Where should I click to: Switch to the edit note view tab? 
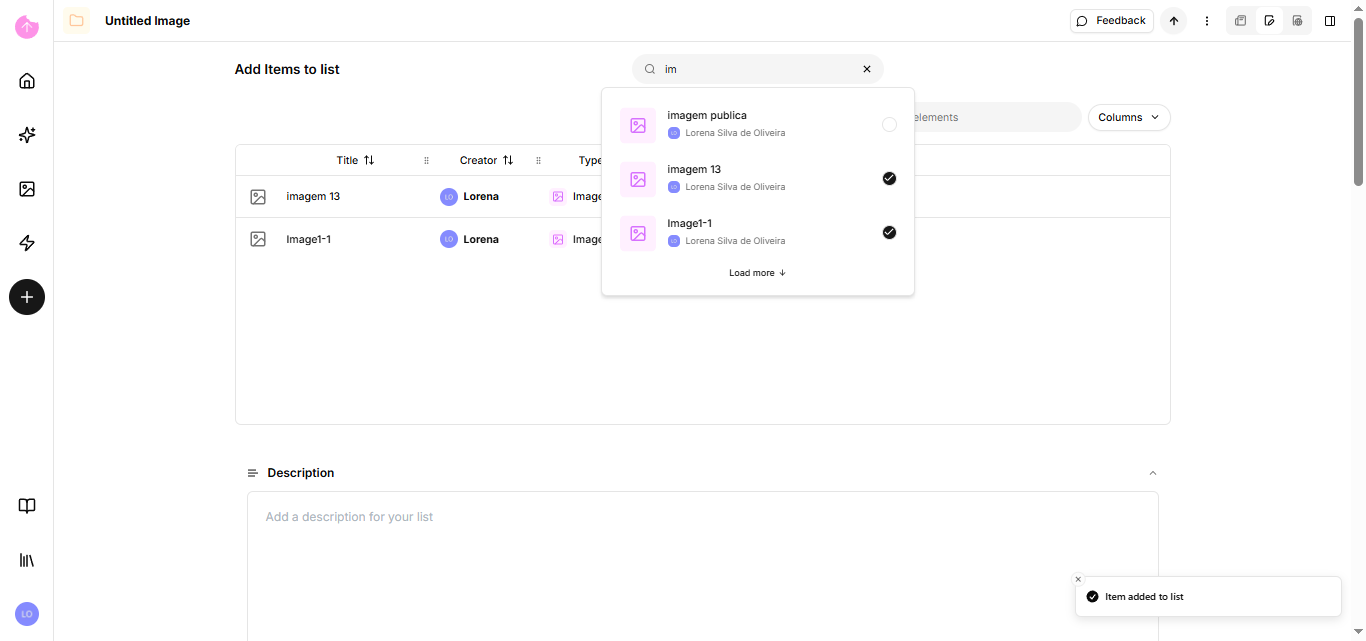click(1269, 21)
